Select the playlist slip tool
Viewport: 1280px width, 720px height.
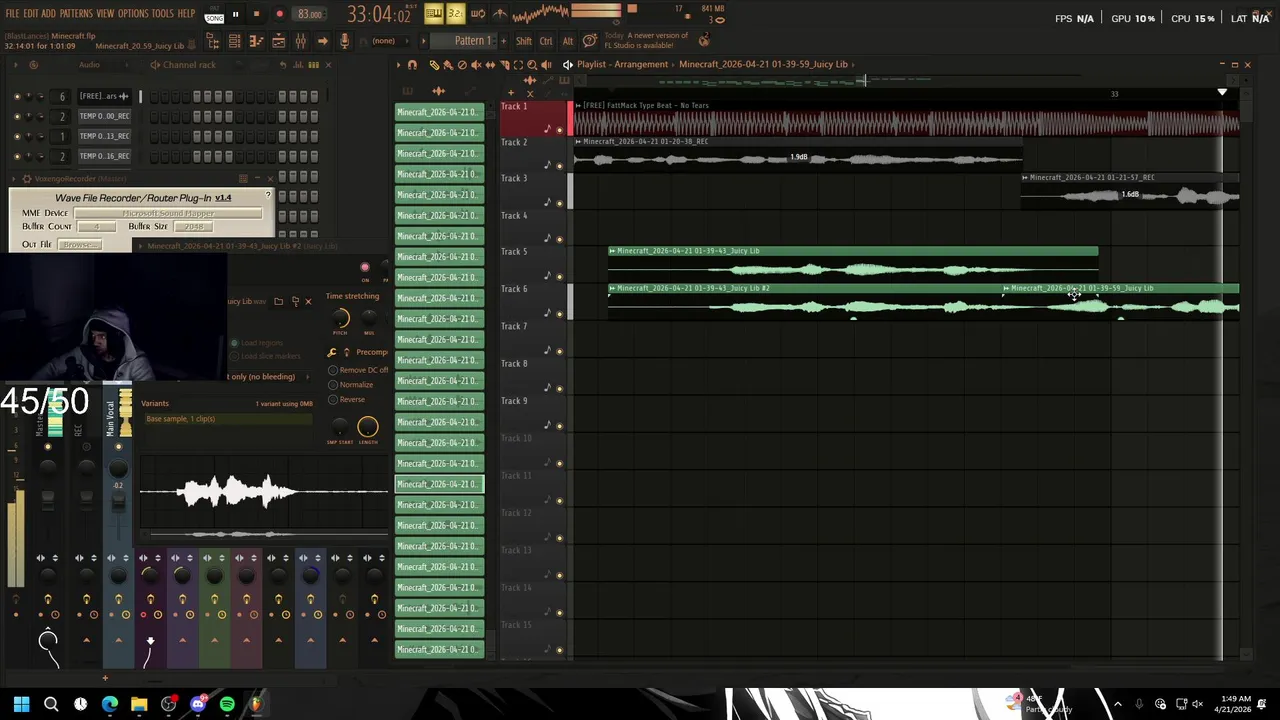click(x=490, y=65)
